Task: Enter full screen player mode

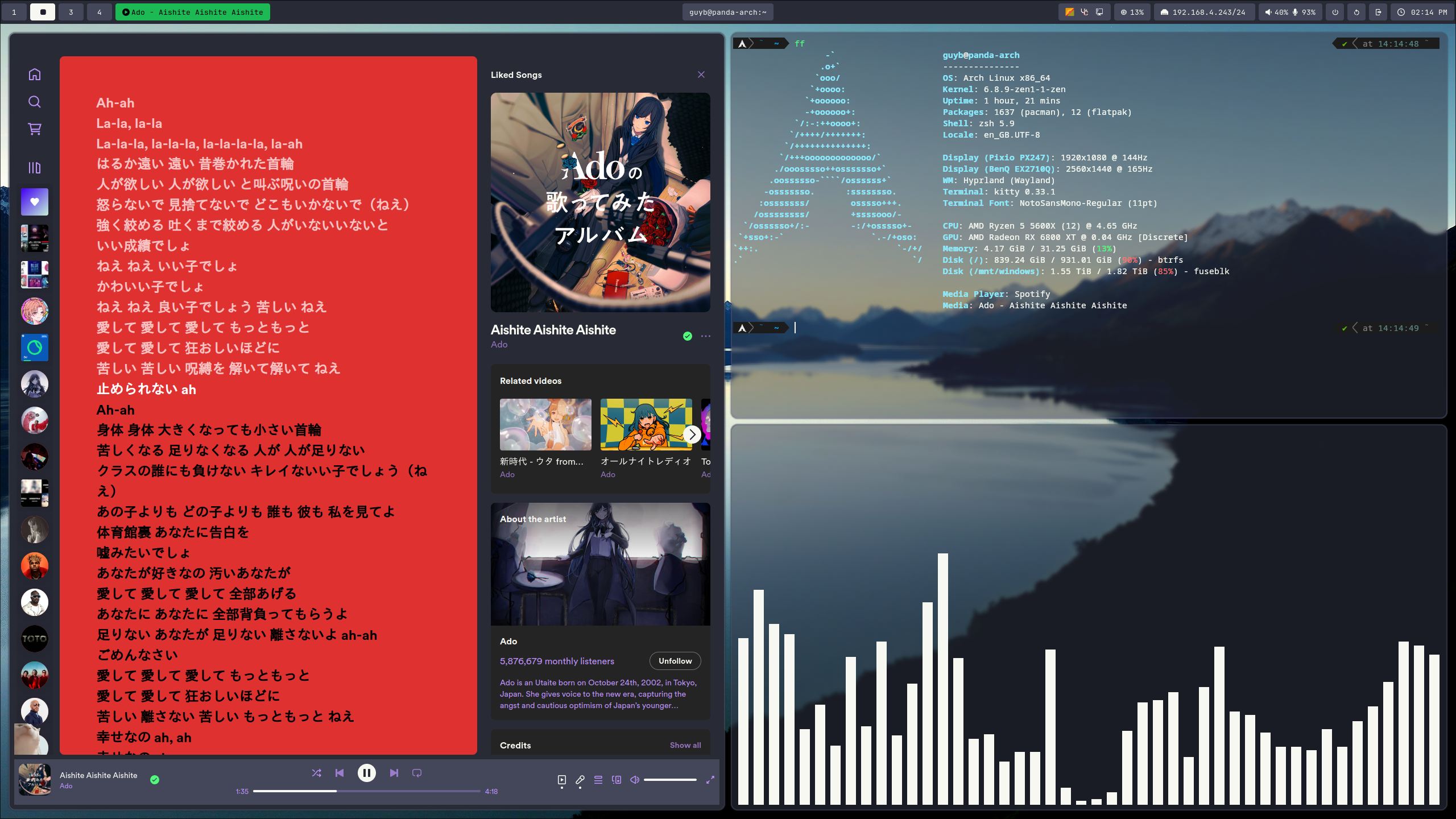Action: 710,780
